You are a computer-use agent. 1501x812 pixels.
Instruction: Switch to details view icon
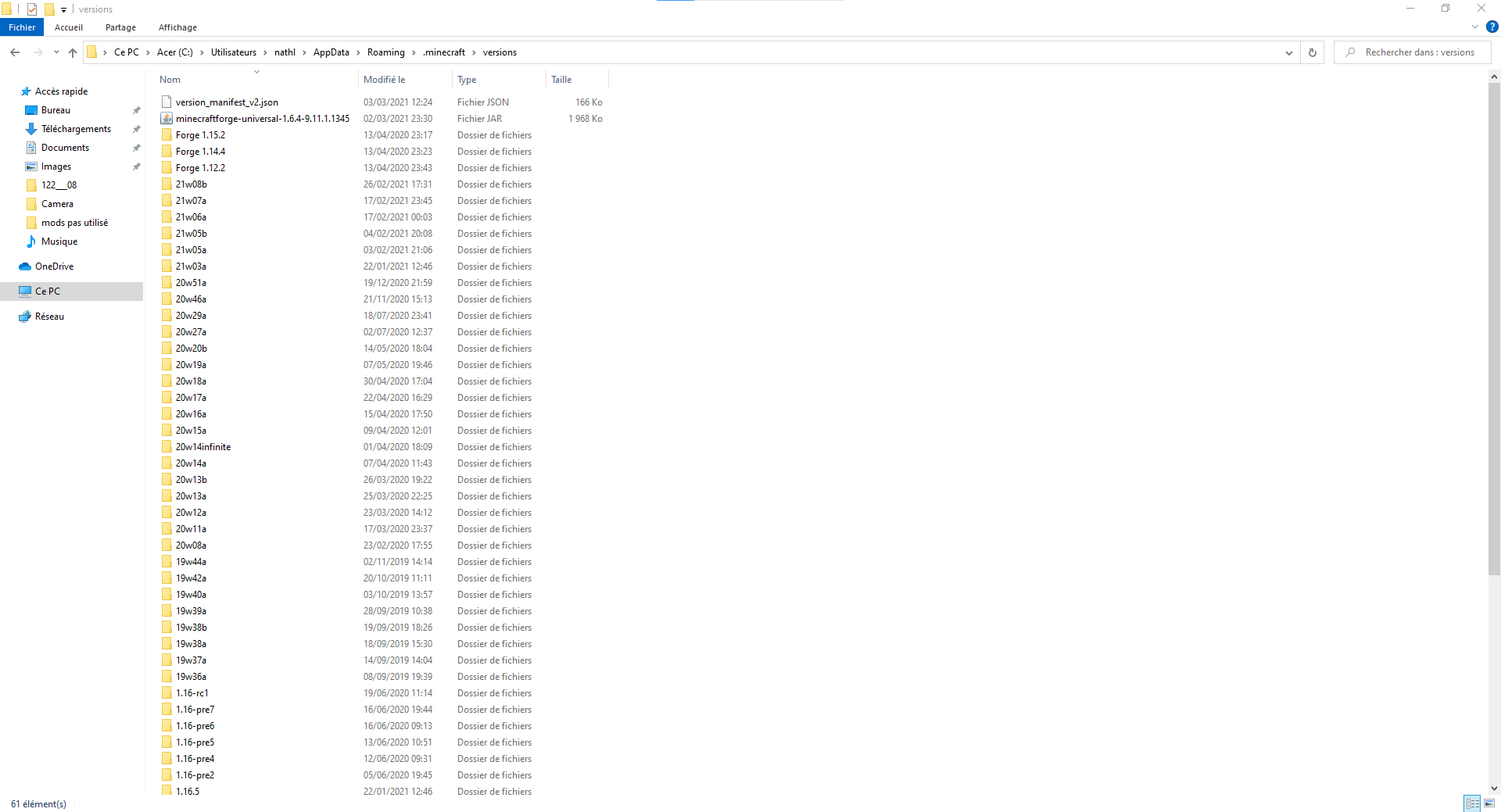point(1472,803)
